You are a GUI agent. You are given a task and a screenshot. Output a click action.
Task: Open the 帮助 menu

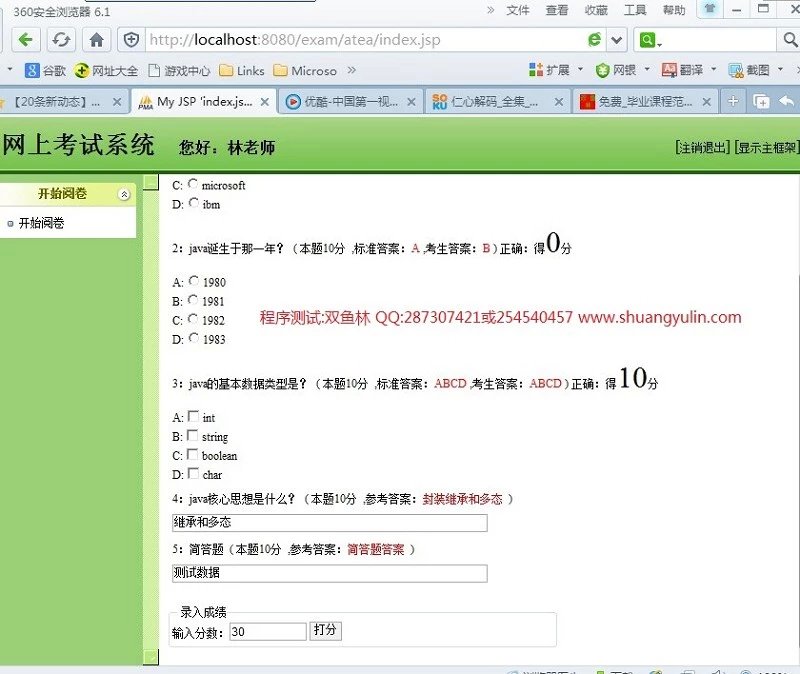click(674, 10)
